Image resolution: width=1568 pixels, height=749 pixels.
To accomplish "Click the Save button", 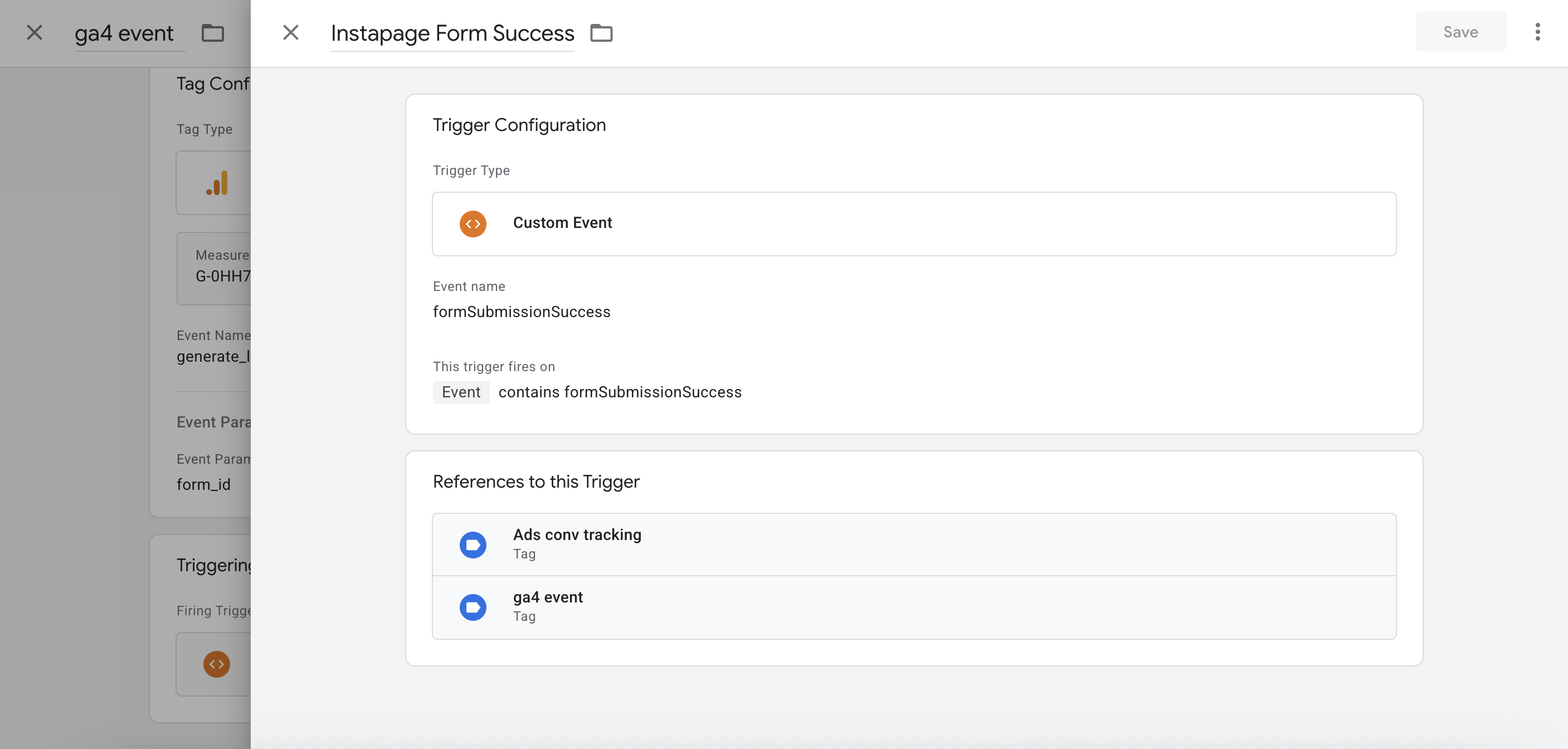I will (x=1460, y=32).
